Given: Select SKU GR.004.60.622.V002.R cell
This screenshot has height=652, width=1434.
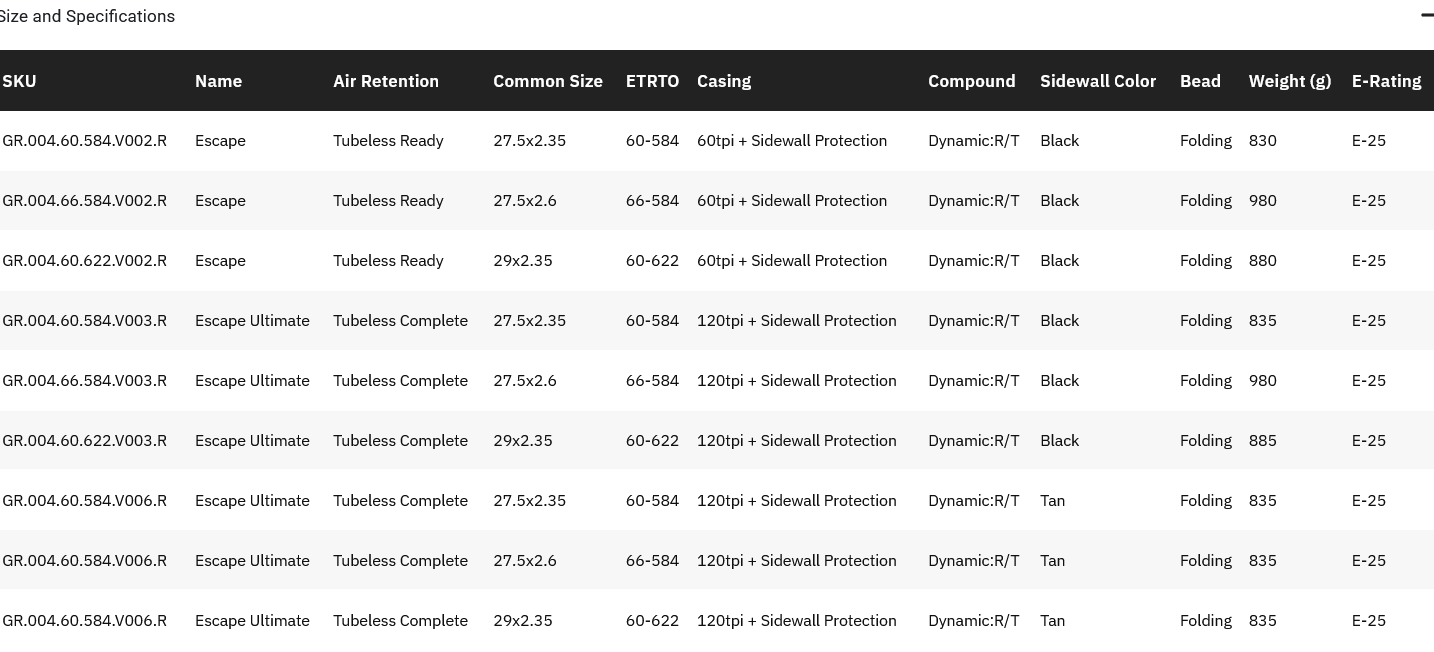Looking at the screenshot, I should click(x=85, y=261).
